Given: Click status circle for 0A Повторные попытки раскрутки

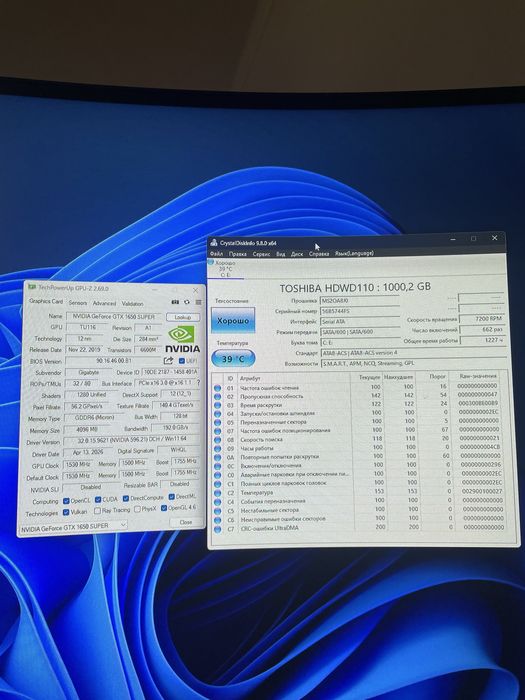Looking at the screenshot, I should tap(217, 457).
